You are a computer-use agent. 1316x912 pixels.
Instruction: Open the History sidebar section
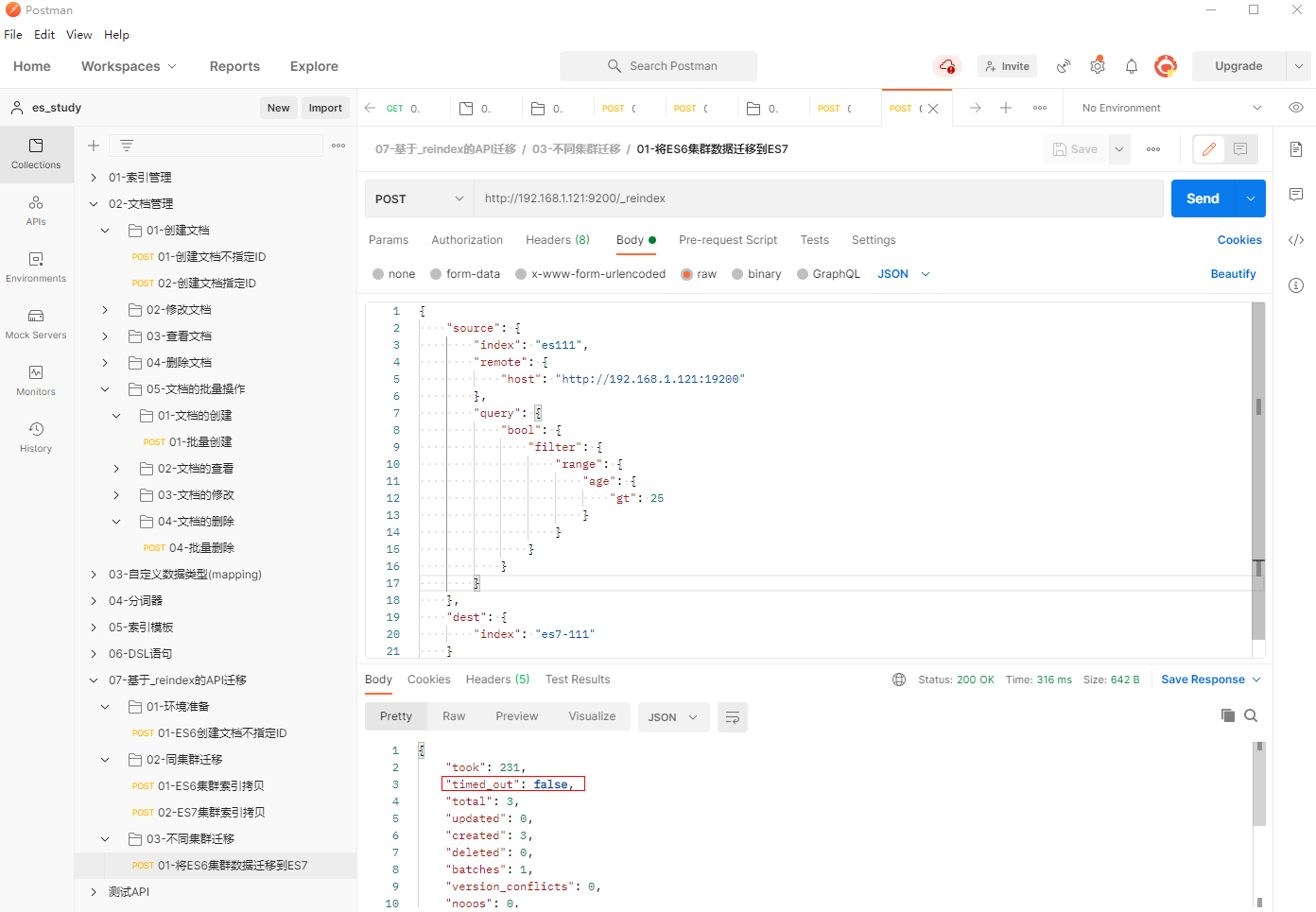pos(36,437)
